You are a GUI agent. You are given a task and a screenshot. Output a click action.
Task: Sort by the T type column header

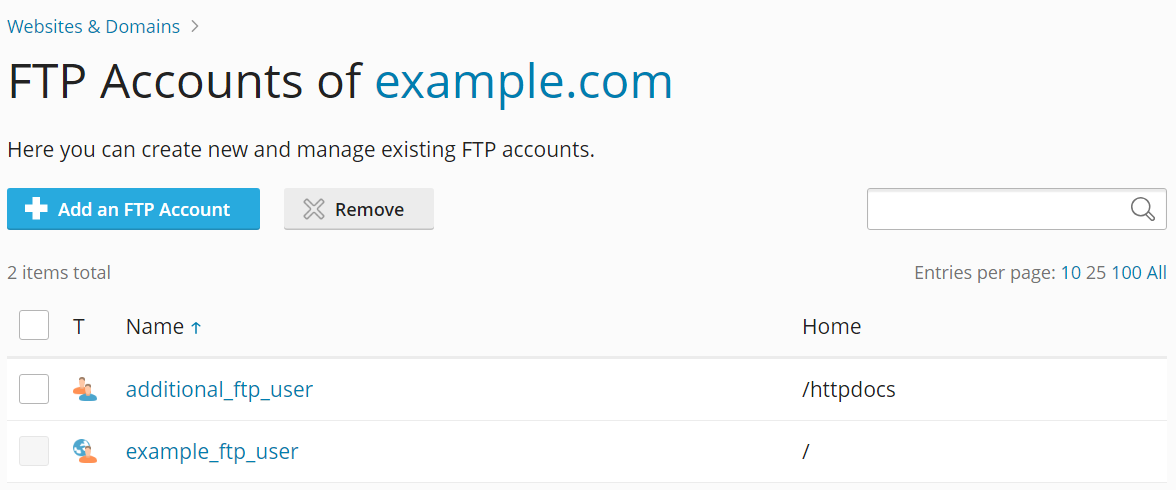click(79, 326)
